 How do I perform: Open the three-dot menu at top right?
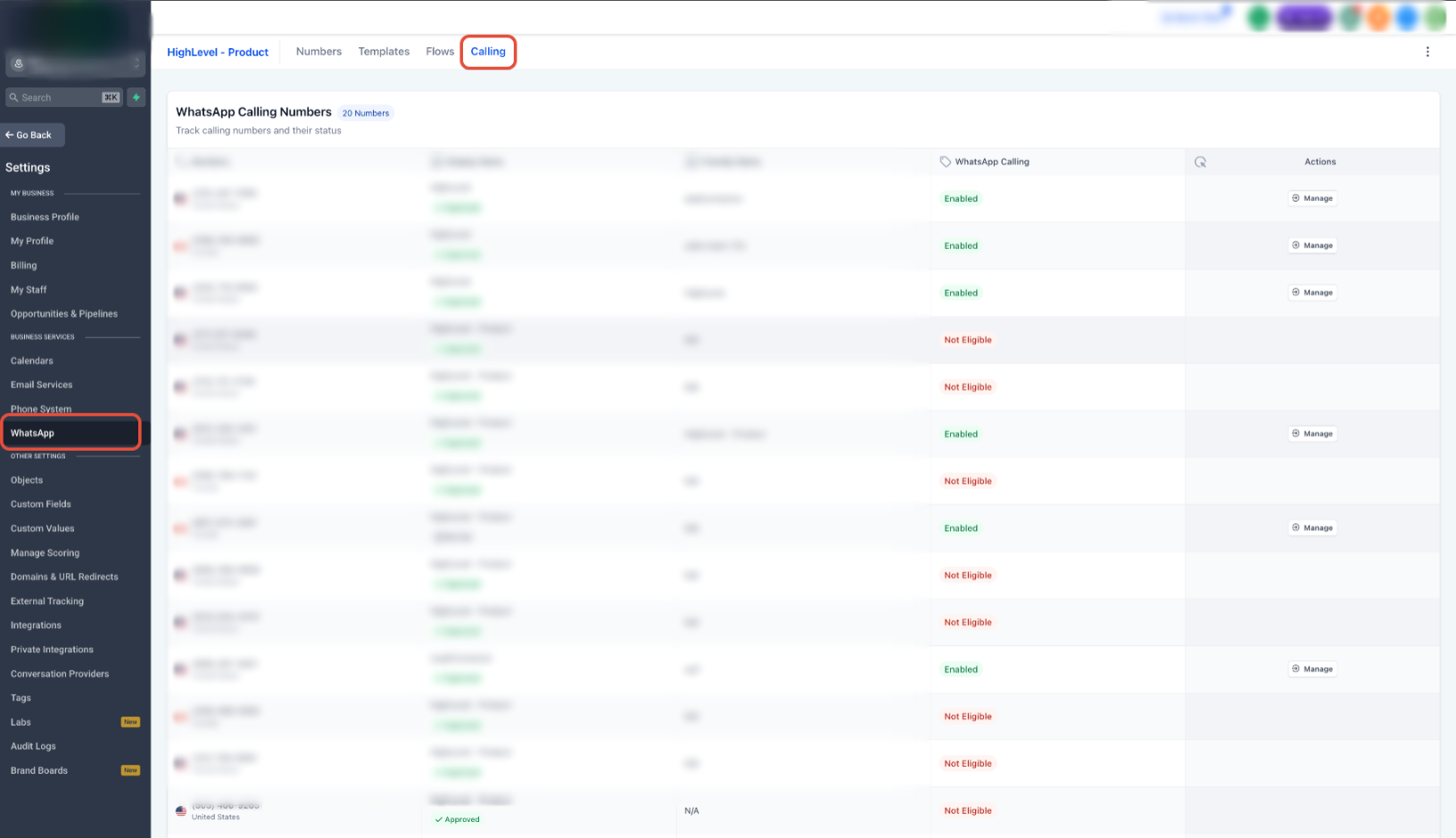click(x=1427, y=52)
